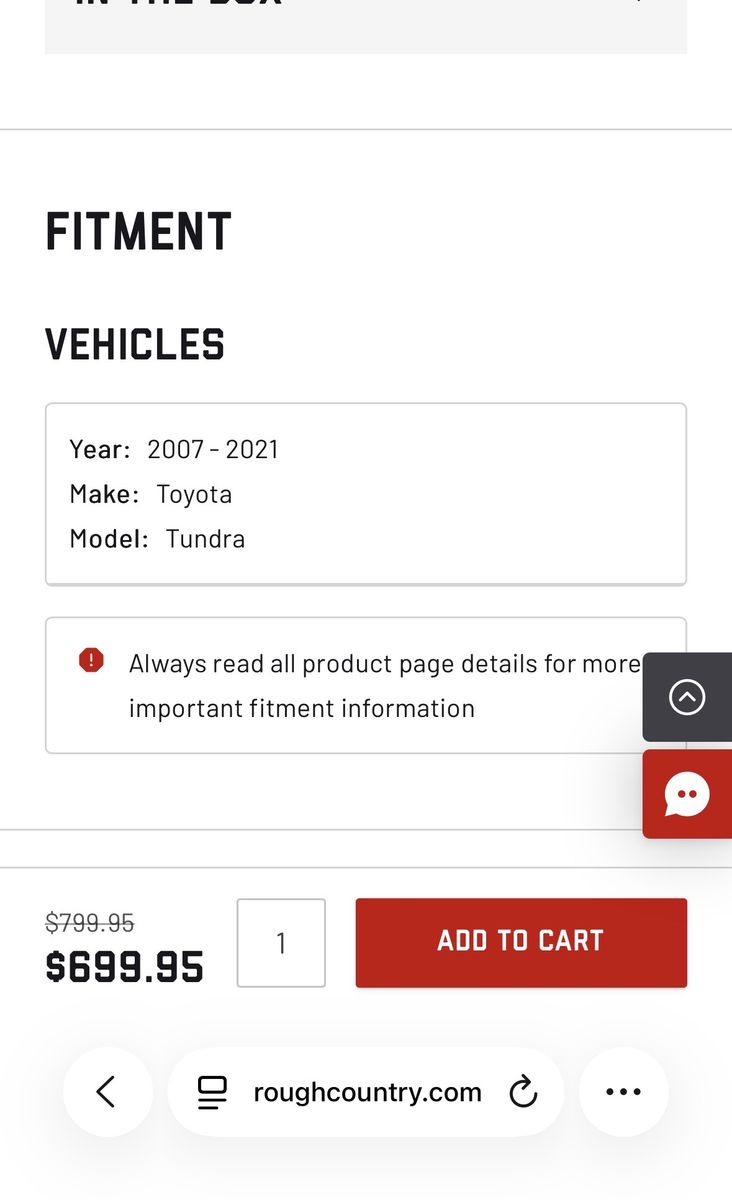Image resolution: width=732 pixels, height=1200 pixels.
Task: Tap the roughcountry.com address text
Action: (x=367, y=1092)
